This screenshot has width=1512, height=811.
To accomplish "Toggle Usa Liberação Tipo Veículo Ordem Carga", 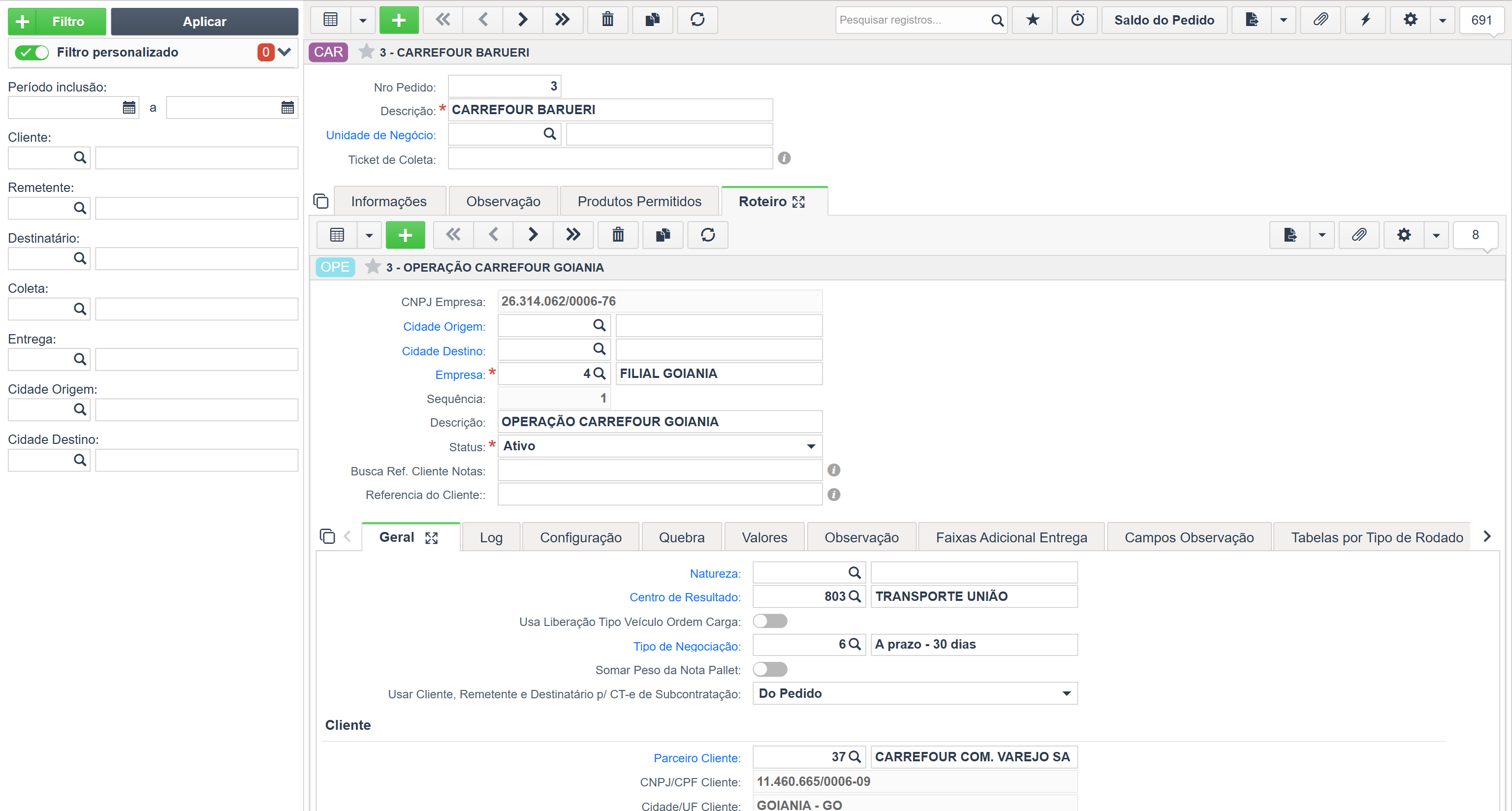I will coord(770,622).
